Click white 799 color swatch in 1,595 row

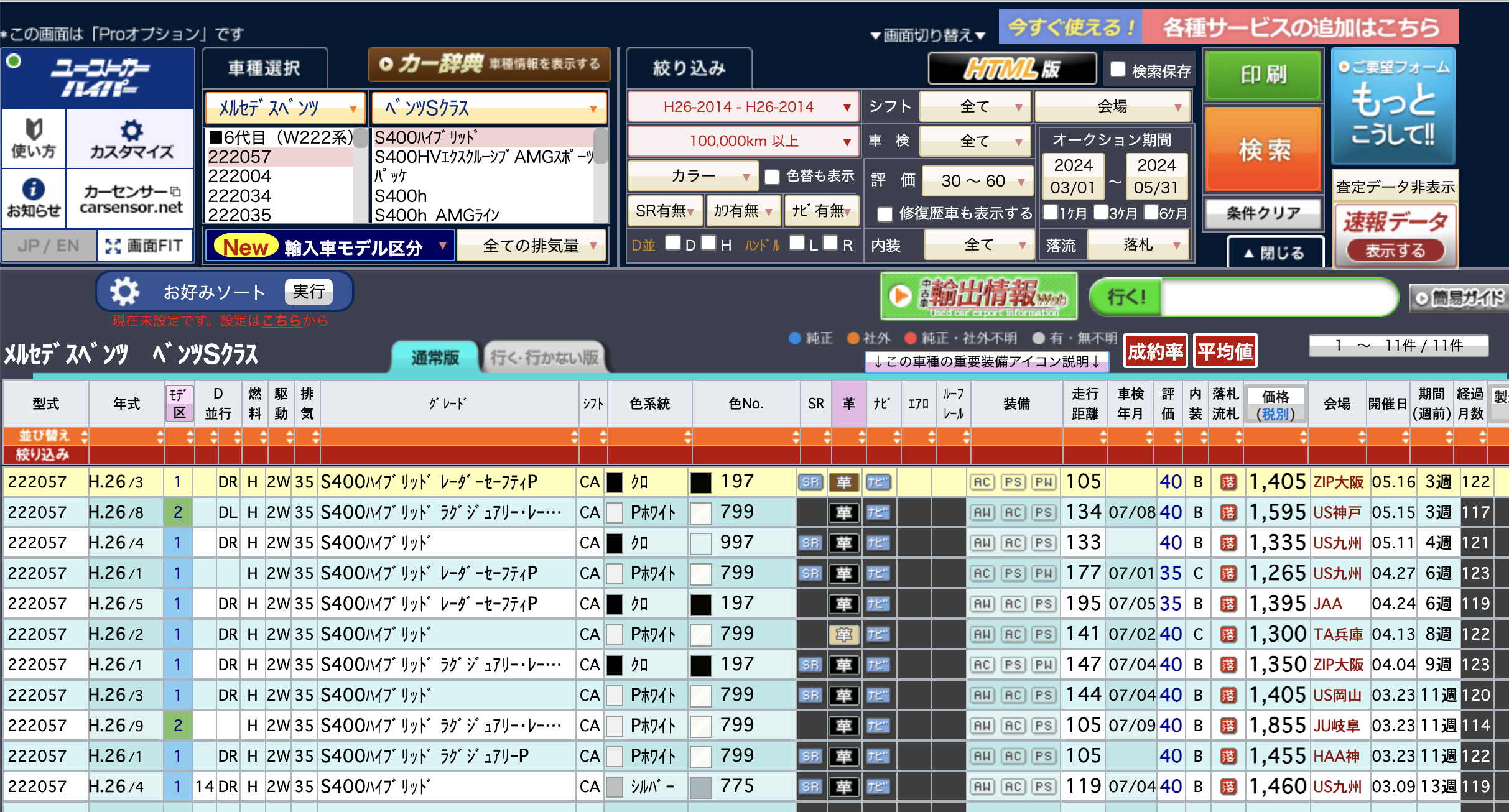(701, 513)
